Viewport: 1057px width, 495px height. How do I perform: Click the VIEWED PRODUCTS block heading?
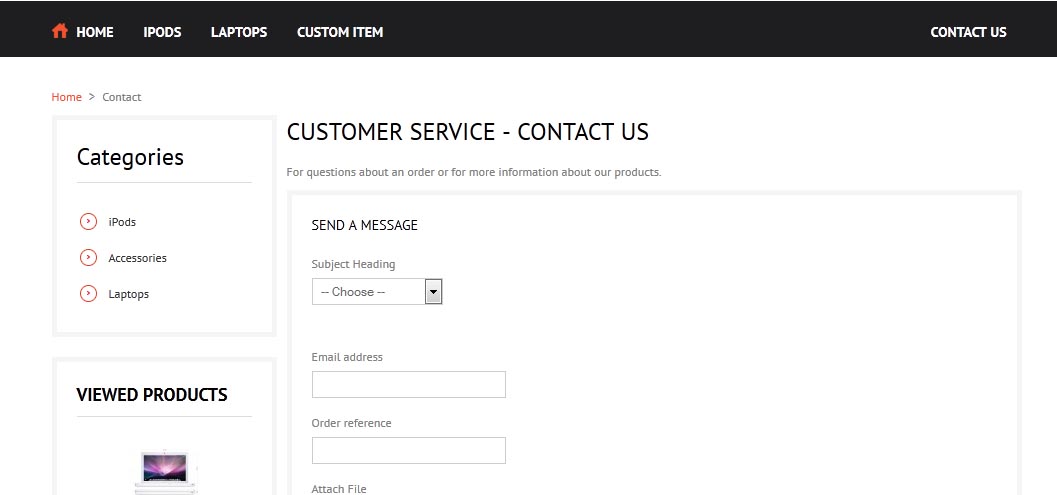(152, 395)
